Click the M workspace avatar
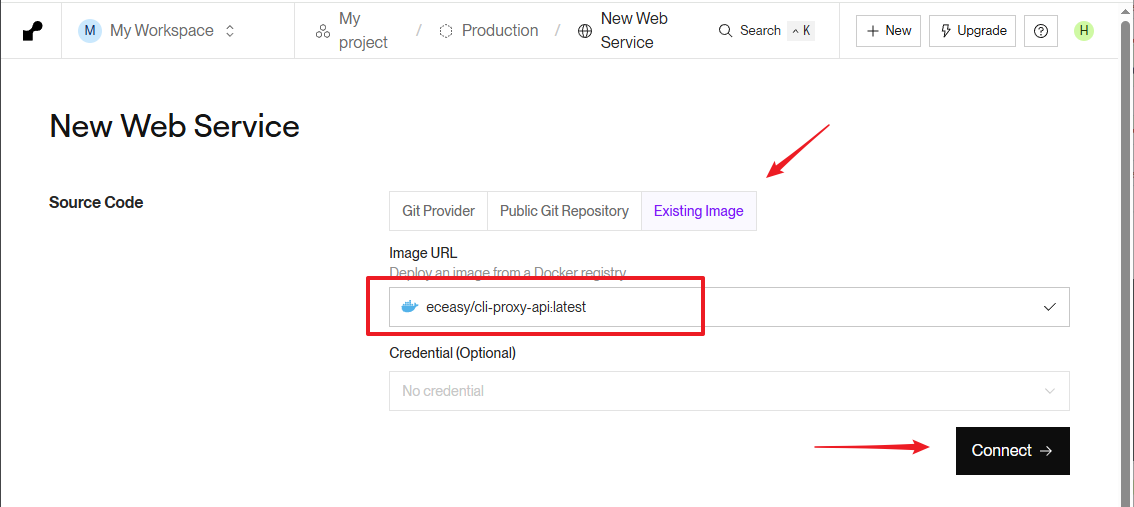 point(90,31)
